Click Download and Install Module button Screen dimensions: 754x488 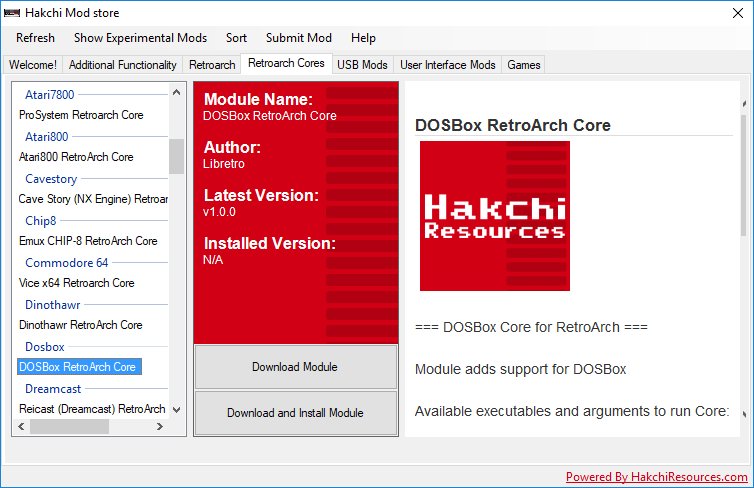tap(296, 413)
